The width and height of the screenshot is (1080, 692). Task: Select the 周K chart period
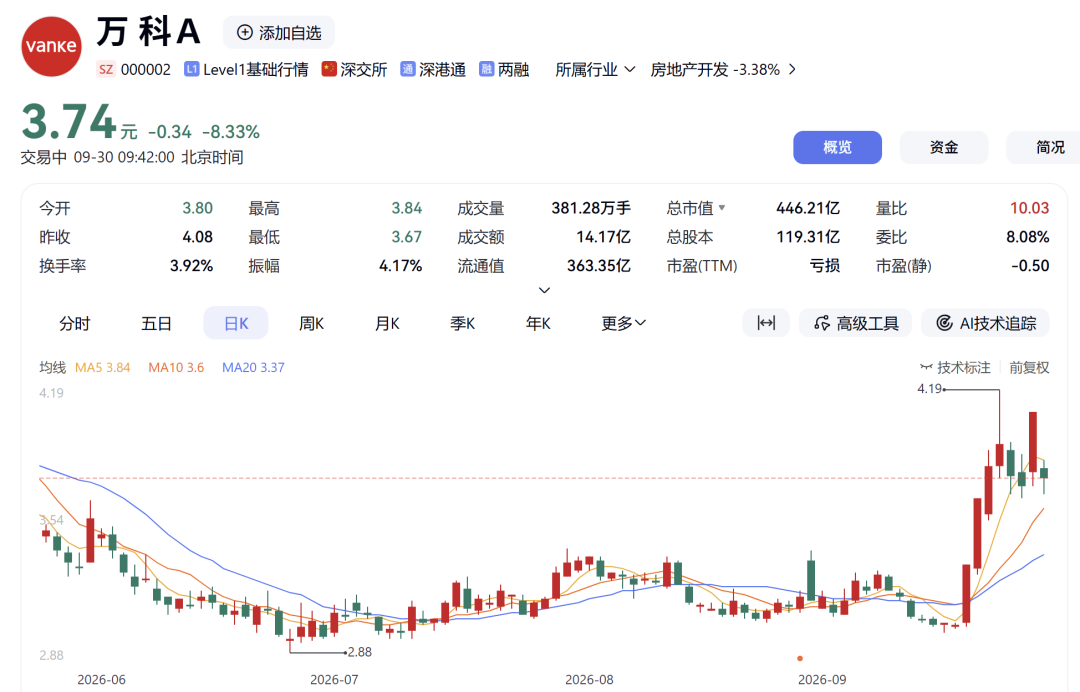coord(311,324)
